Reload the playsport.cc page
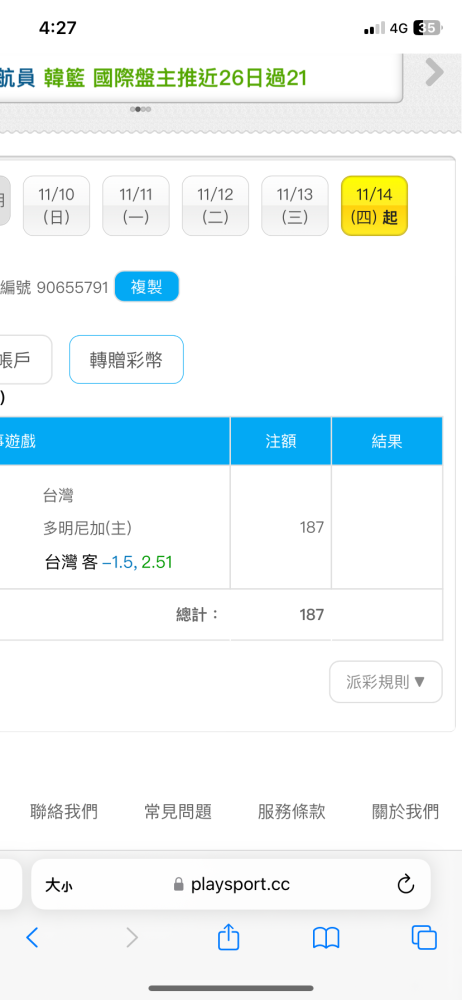This screenshot has width=462, height=1000. [406, 884]
